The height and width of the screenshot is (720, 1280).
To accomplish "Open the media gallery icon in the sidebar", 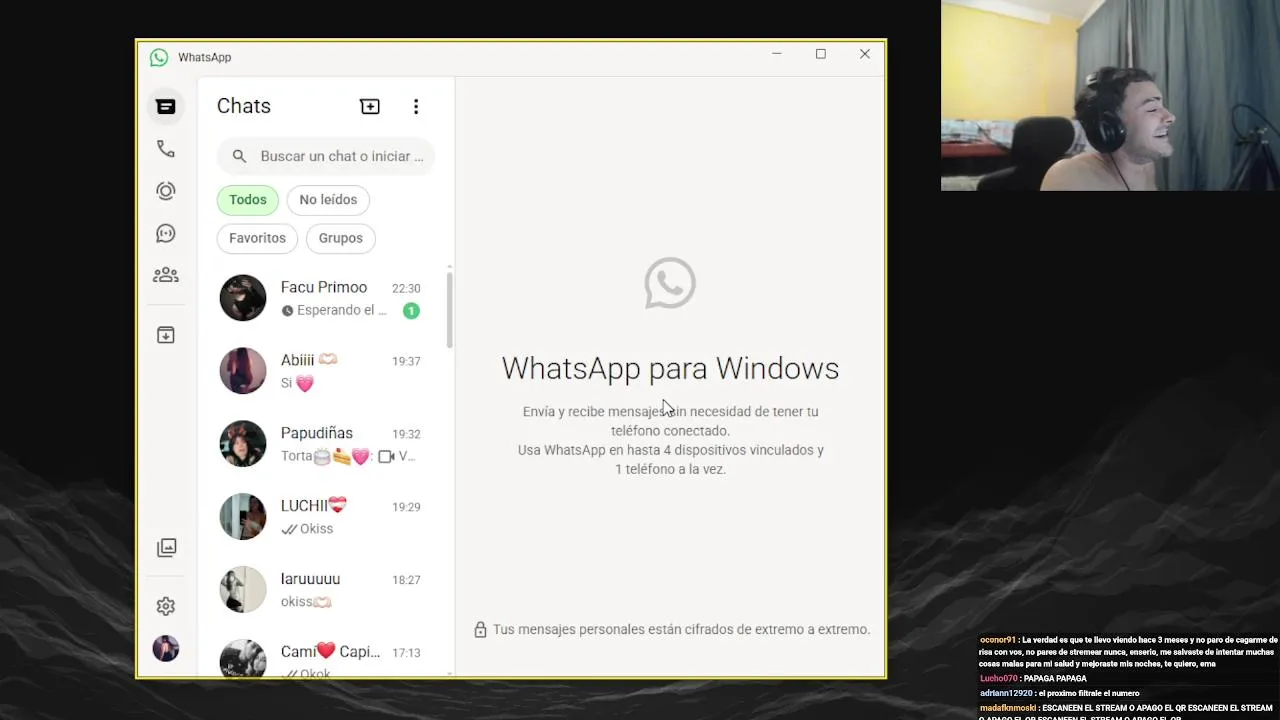I will click(166, 547).
